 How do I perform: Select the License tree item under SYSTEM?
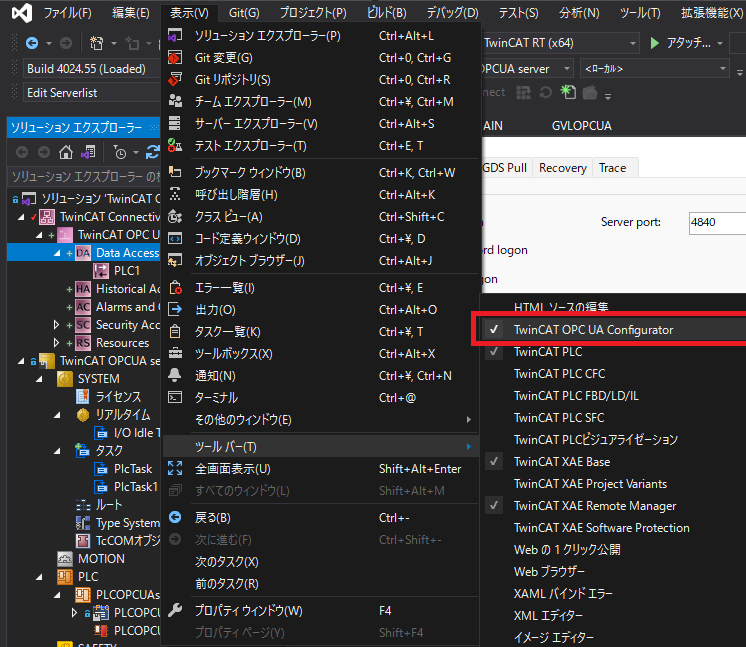pos(118,397)
